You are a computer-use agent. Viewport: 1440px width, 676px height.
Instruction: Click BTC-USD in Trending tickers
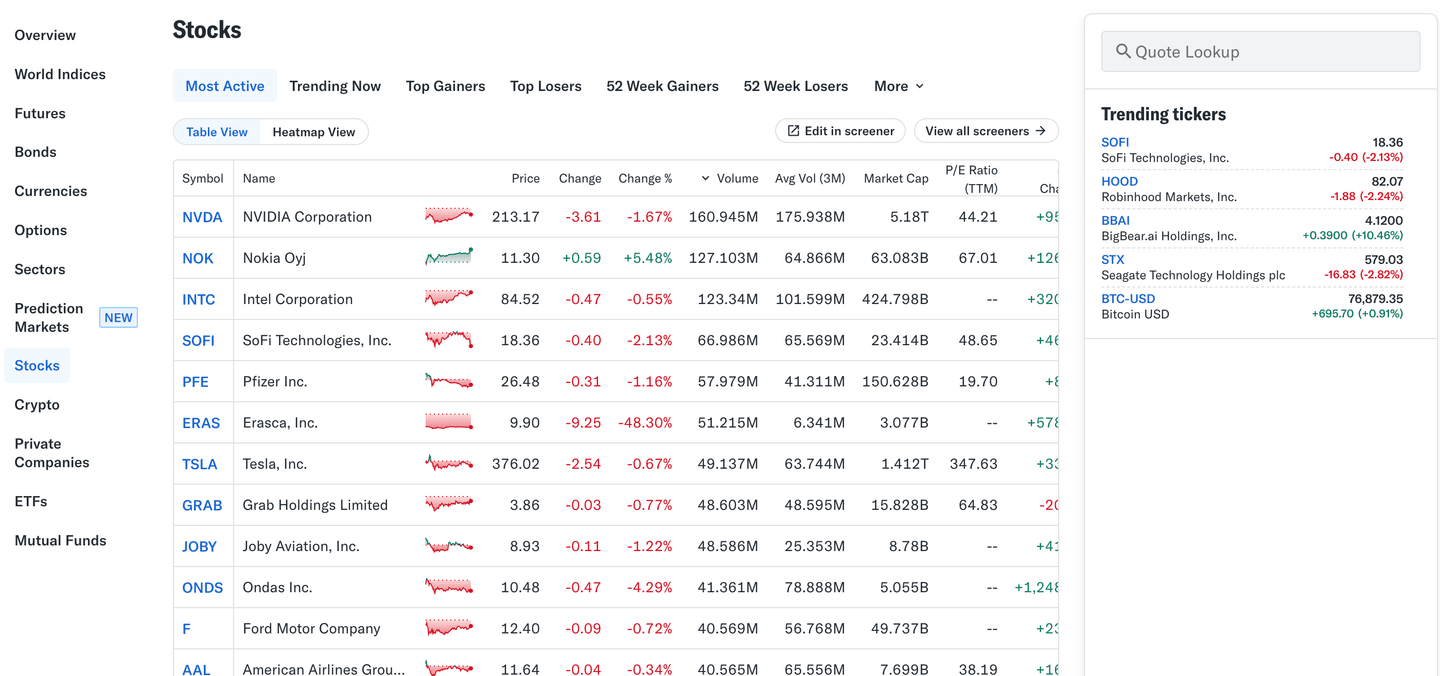coord(1128,298)
